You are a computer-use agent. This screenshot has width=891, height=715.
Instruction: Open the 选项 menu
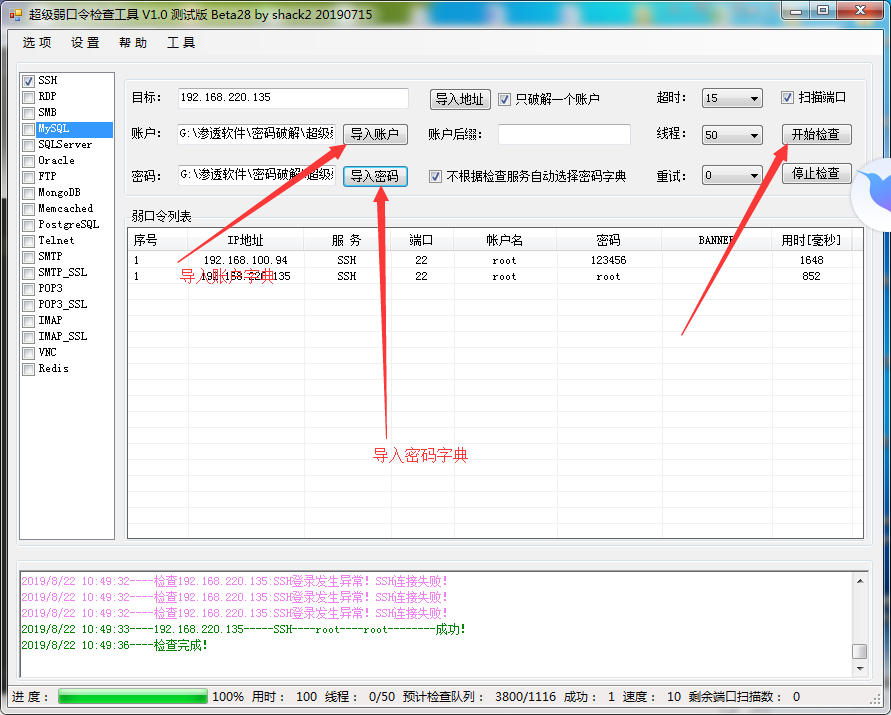click(37, 43)
